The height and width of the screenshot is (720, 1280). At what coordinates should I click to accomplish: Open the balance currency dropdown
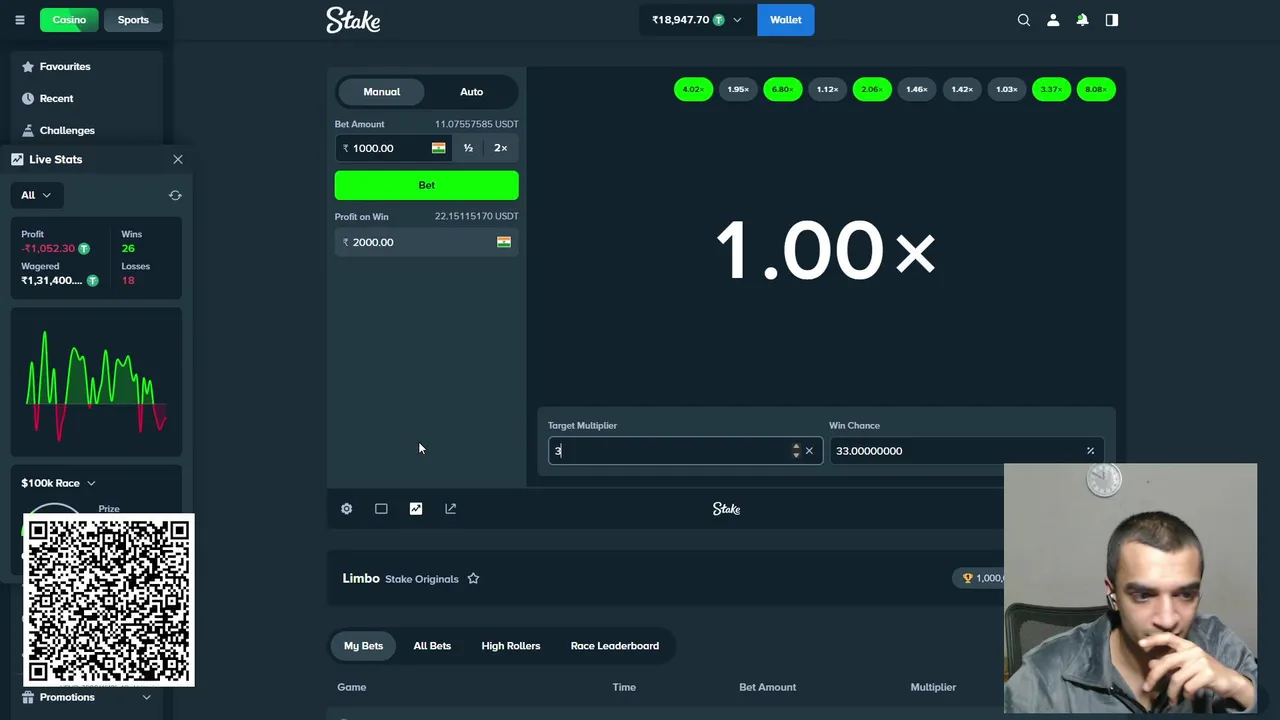(697, 20)
